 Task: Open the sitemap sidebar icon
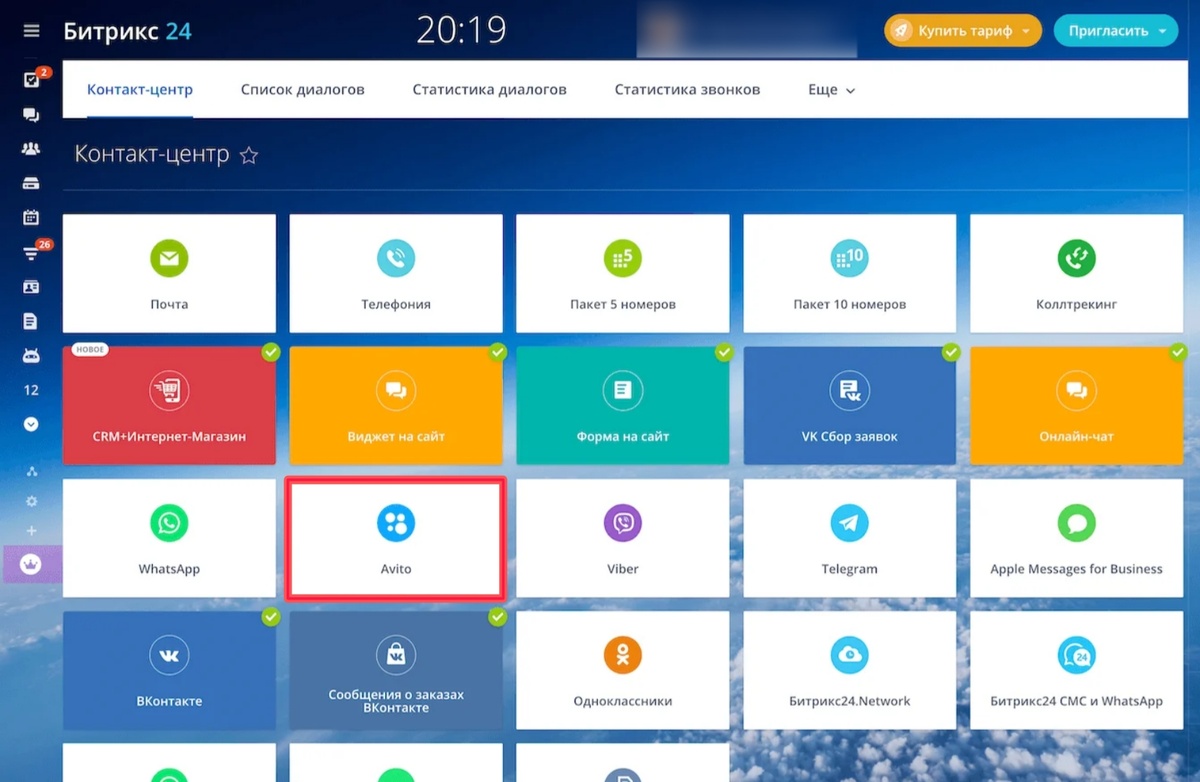[31, 471]
